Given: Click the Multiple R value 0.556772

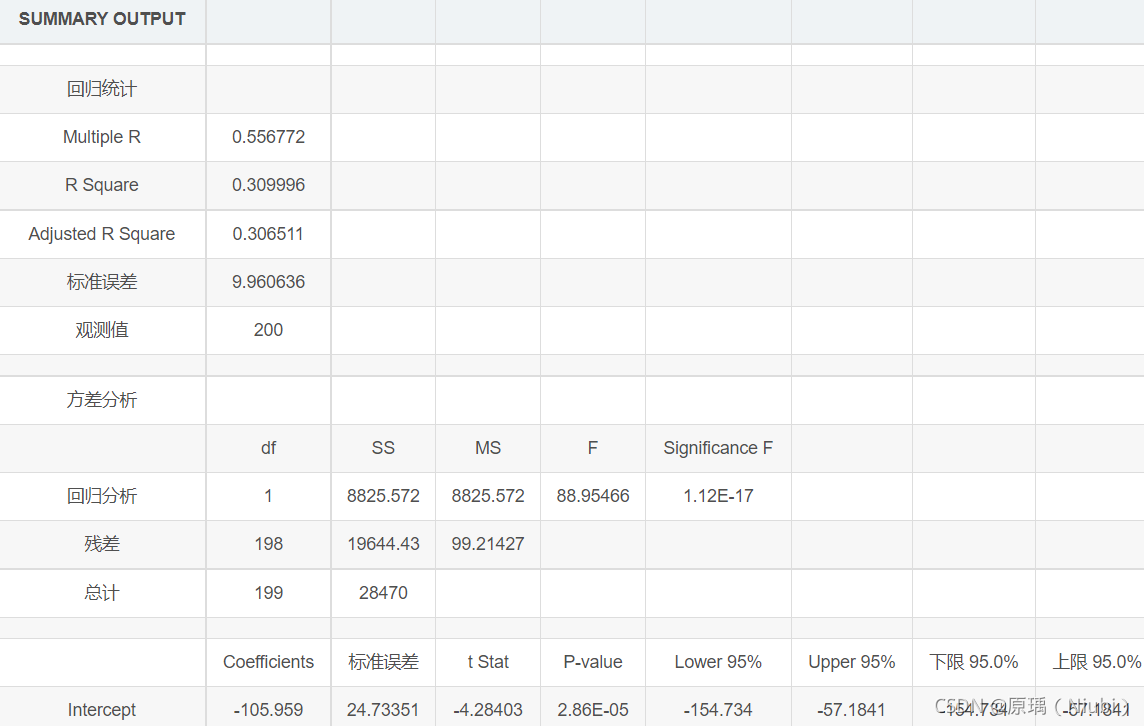Looking at the screenshot, I should click(268, 137).
